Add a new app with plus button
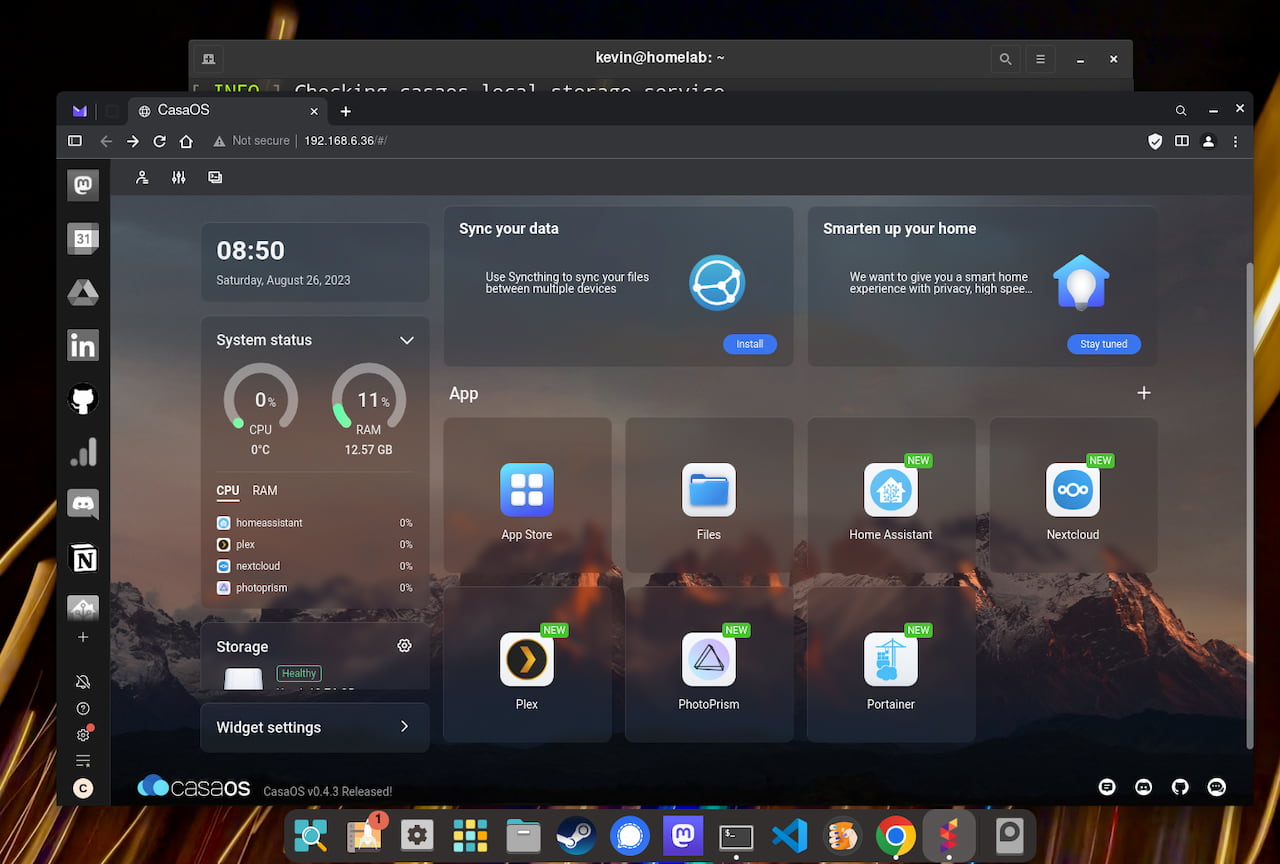 1144,393
